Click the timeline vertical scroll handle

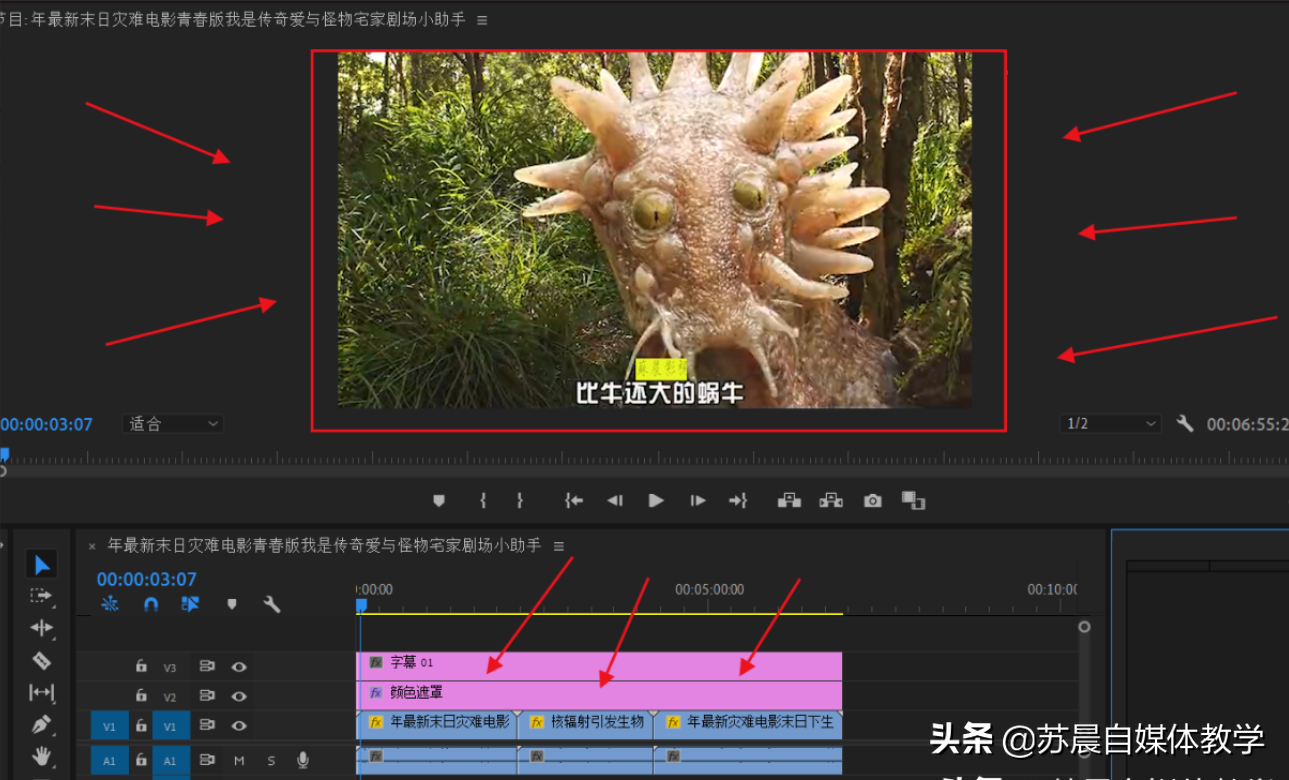pos(1084,627)
